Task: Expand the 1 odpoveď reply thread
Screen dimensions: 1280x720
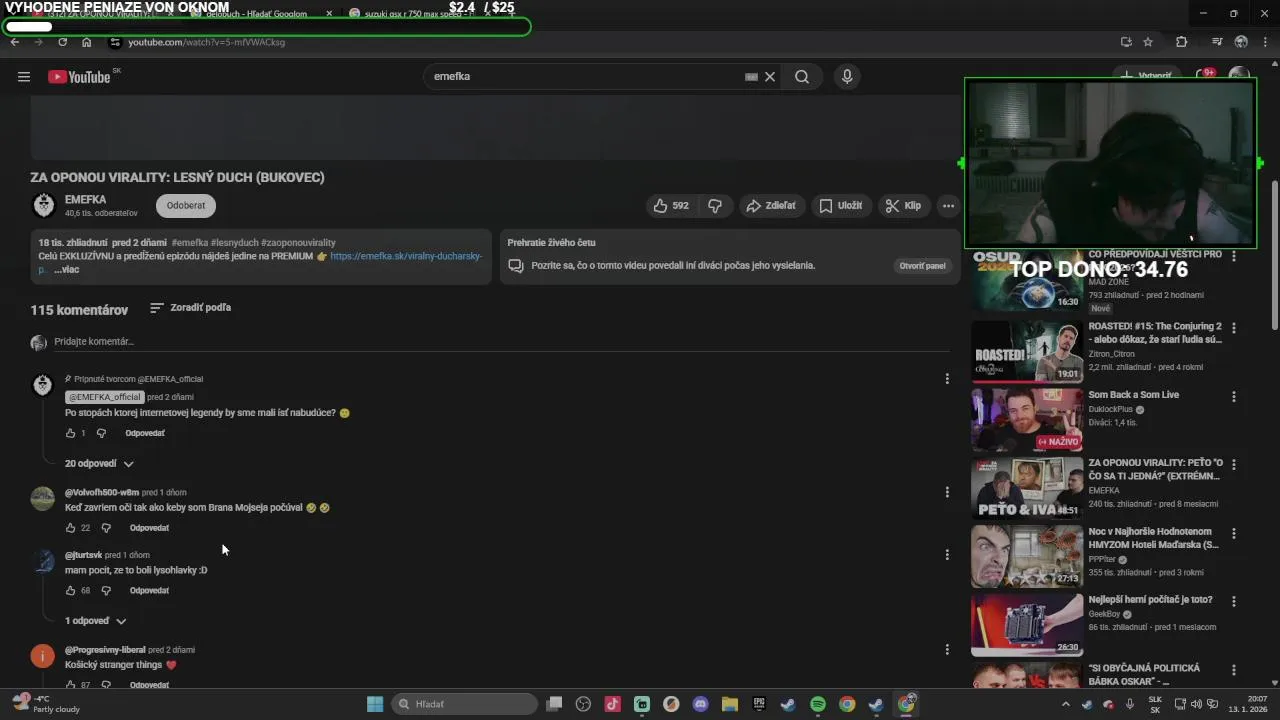Action: click(96, 621)
